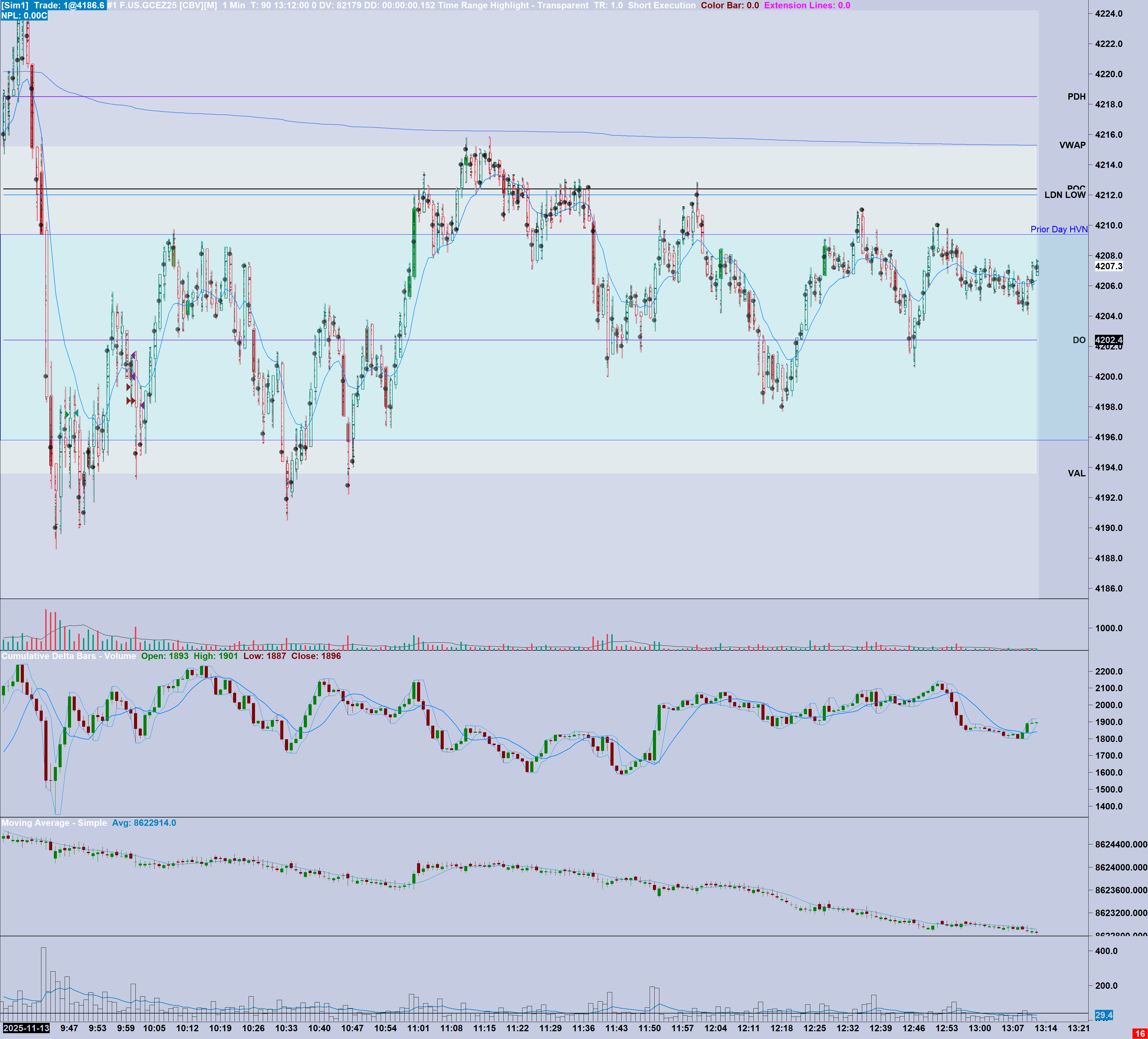Screen dimensions: 1148x1039
Task: Click the VWAP line label
Action: point(1072,145)
